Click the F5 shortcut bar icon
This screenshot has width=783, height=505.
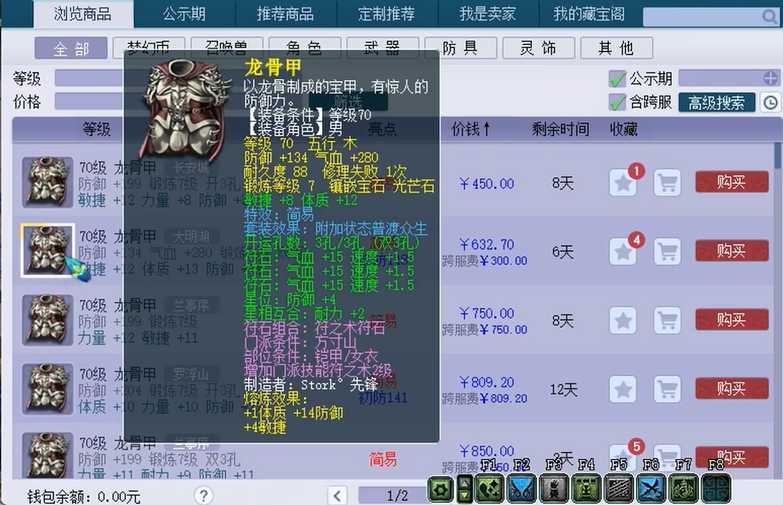click(586, 489)
